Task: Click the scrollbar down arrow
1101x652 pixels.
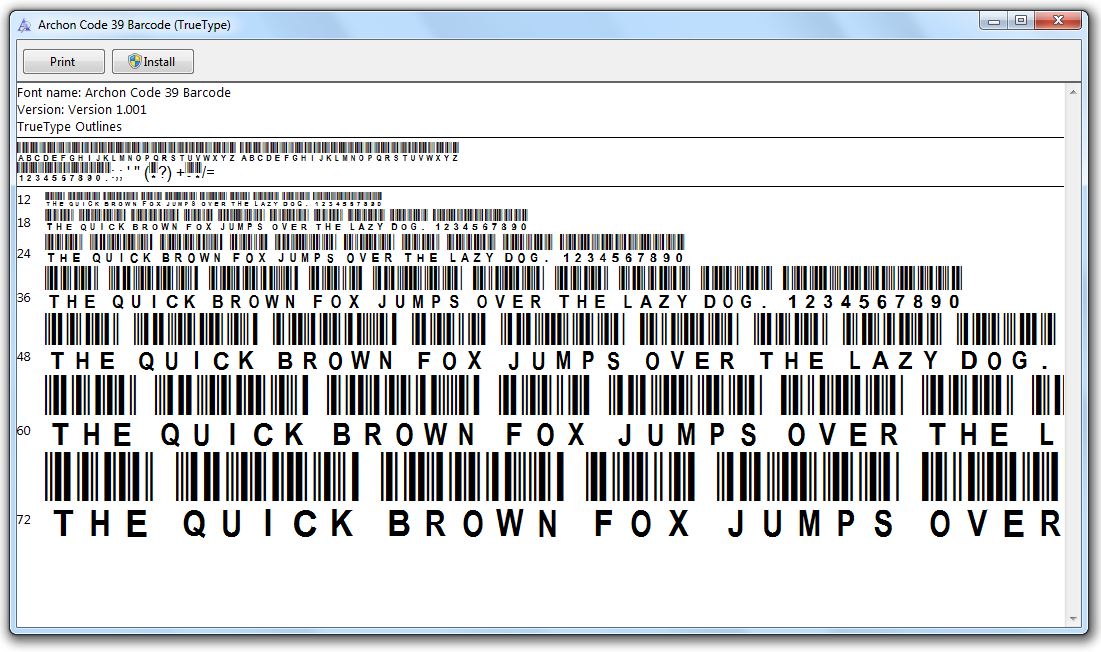Action: pyautogui.click(x=1072, y=618)
